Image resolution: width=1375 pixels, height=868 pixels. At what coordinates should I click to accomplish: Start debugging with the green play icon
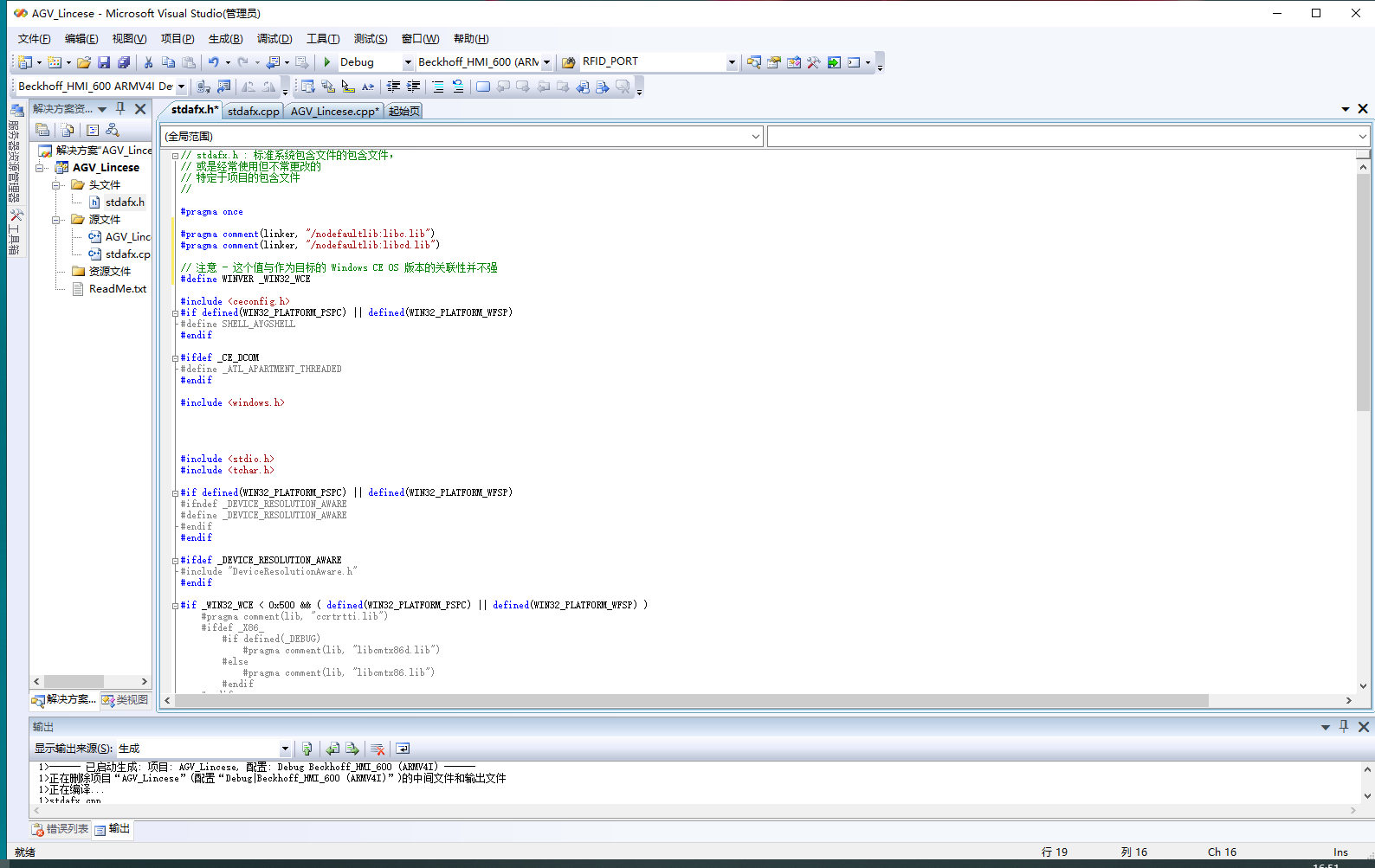click(x=327, y=62)
